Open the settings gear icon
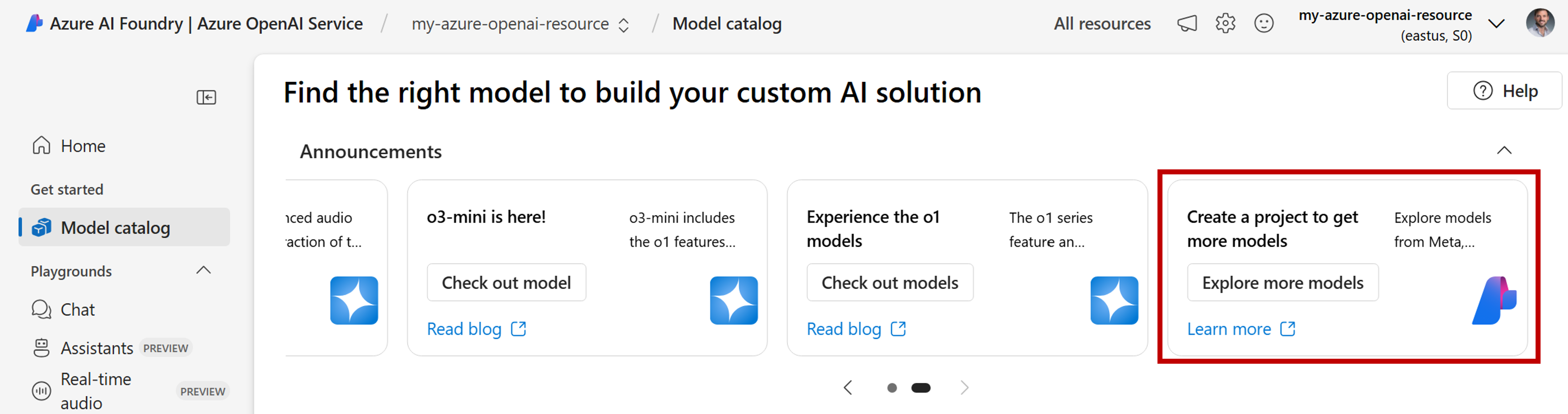The width and height of the screenshot is (1568, 414). [1225, 24]
